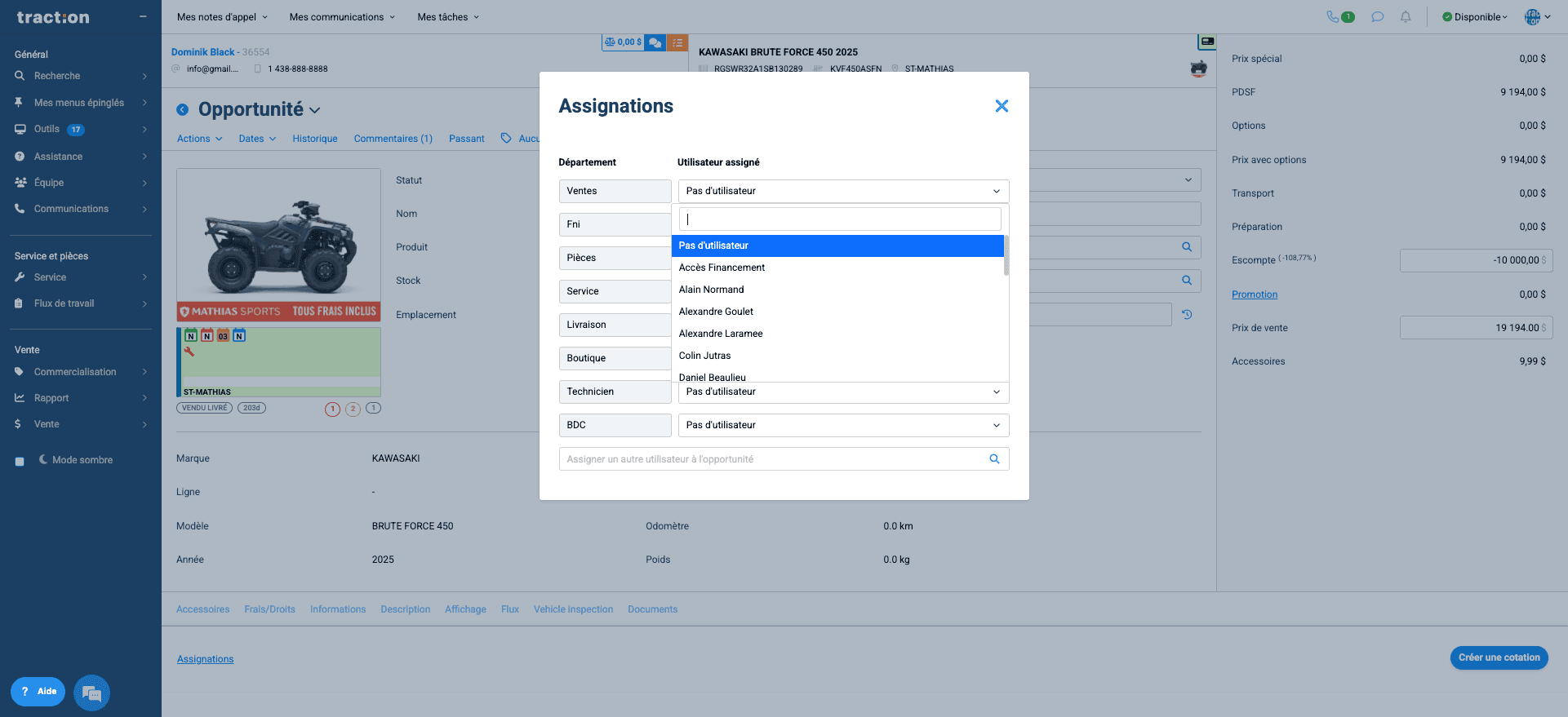The width and height of the screenshot is (1568, 717).
Task: Click the user search field in the dropdown
Action: coord(840,219)
